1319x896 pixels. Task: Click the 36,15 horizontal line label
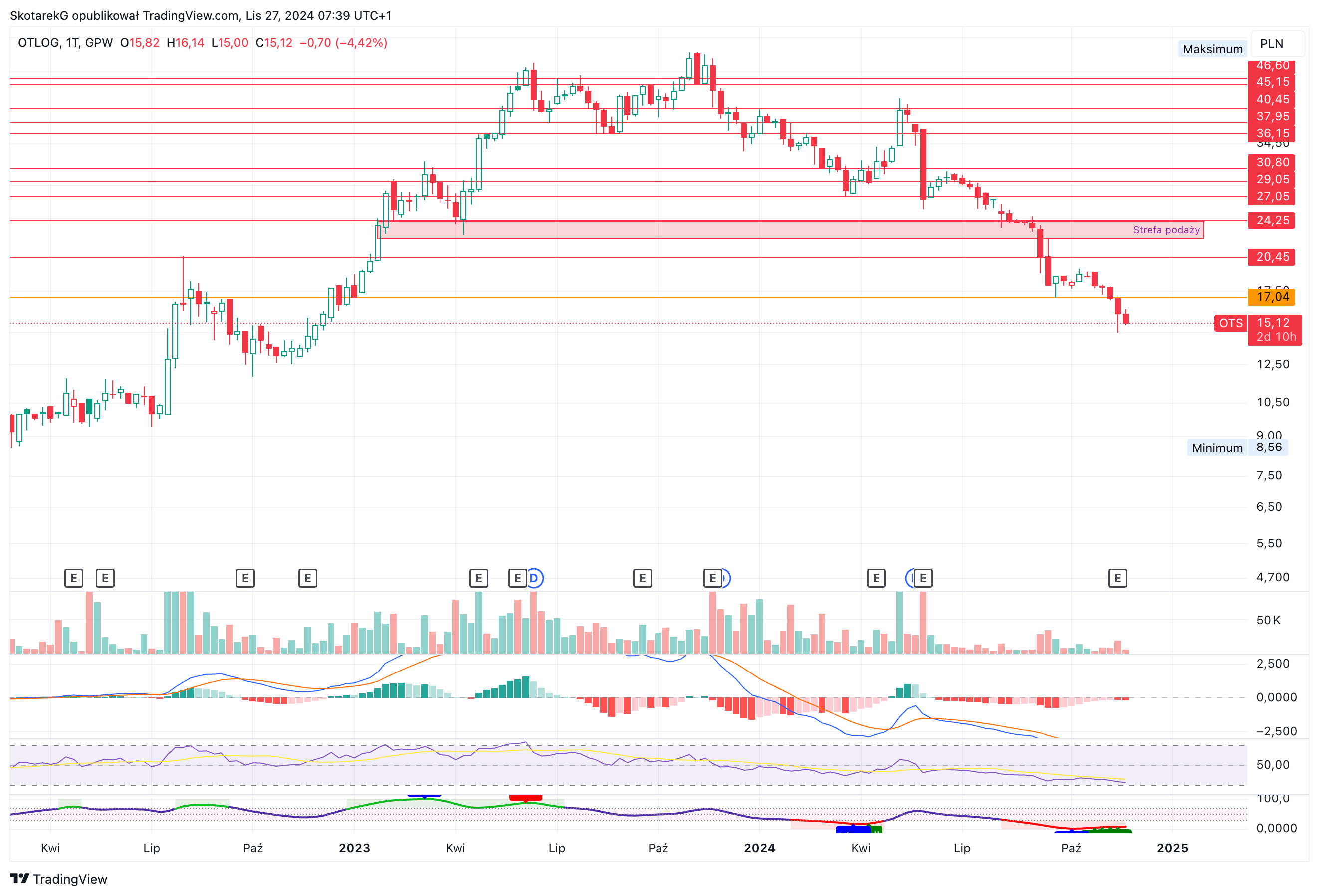(x=1272, y=133)
